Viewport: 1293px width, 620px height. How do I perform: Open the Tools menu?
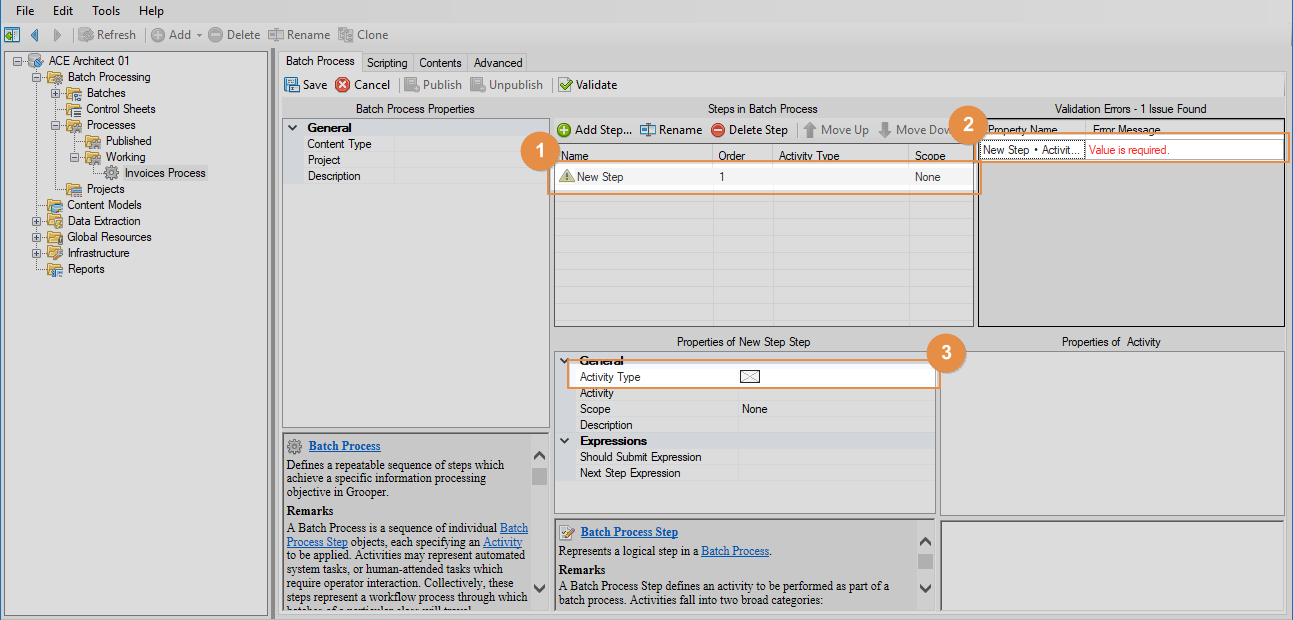click(x=106, y=10)
